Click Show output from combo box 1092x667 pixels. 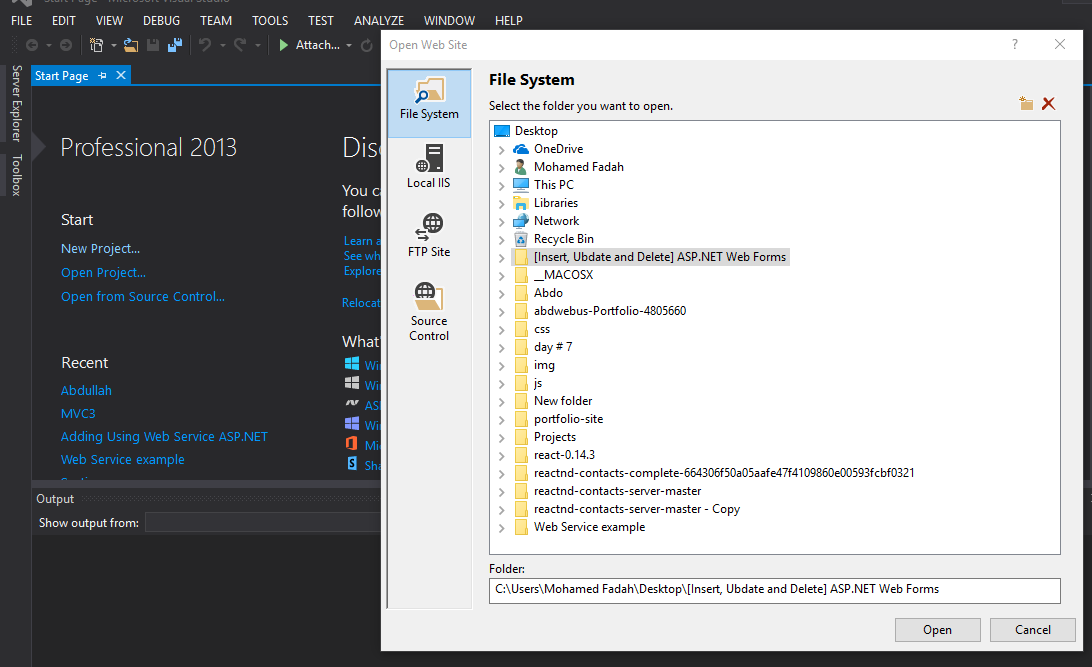(x=263, y=523)
